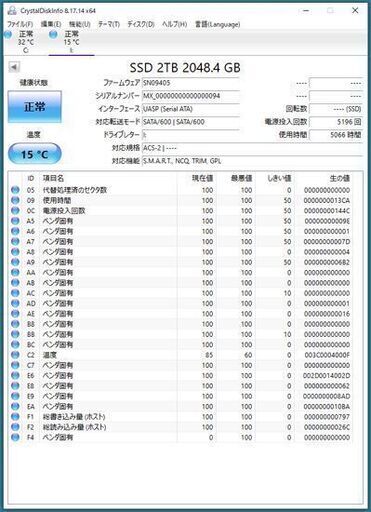Image resolution: width=371 pixels, height=512 pixels.
Task: Click the disk title SSD 2TB 2048.4 GB
Action: 185,68
